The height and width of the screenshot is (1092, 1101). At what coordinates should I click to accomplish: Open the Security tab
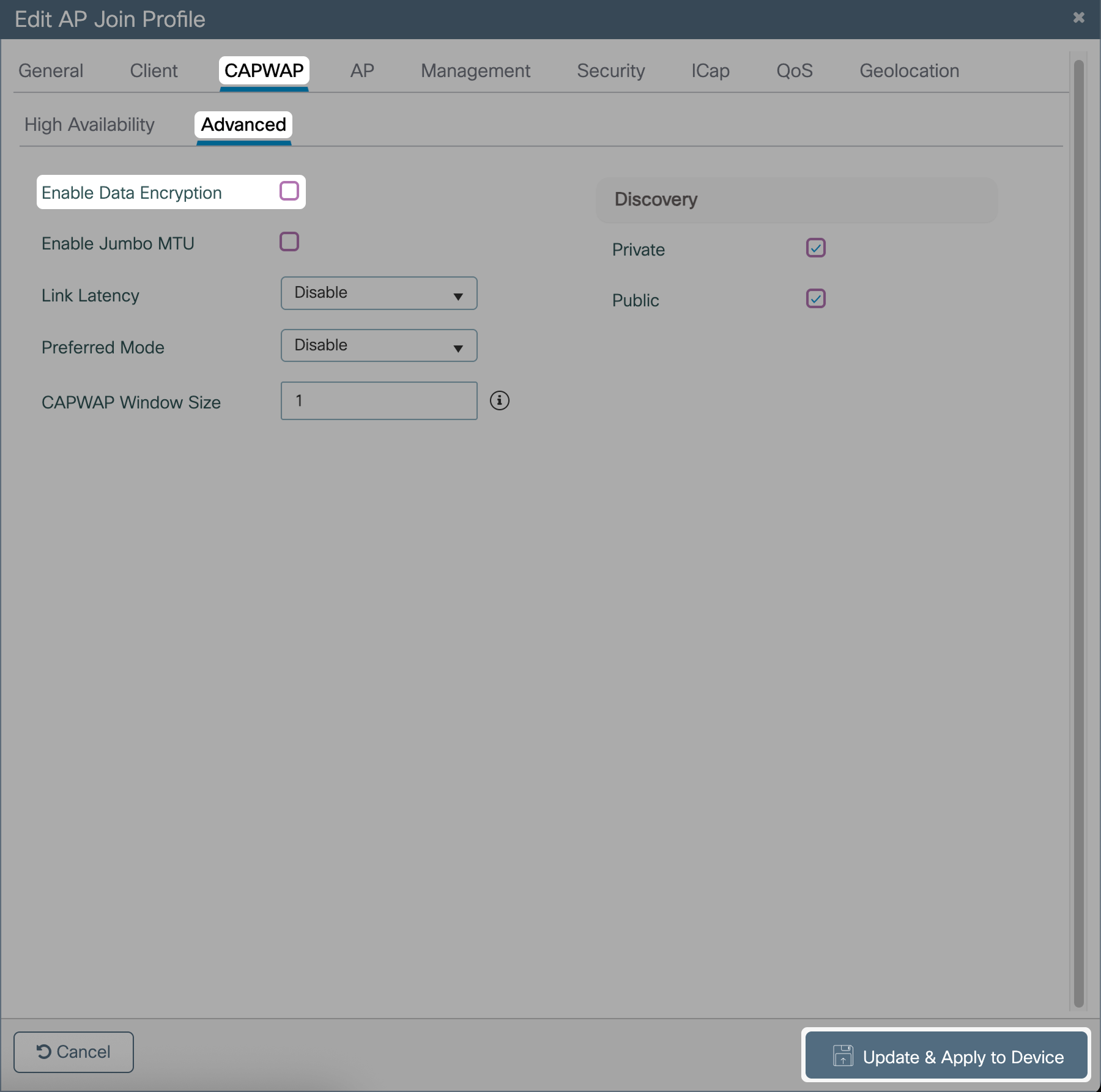[x=610, y=71]
